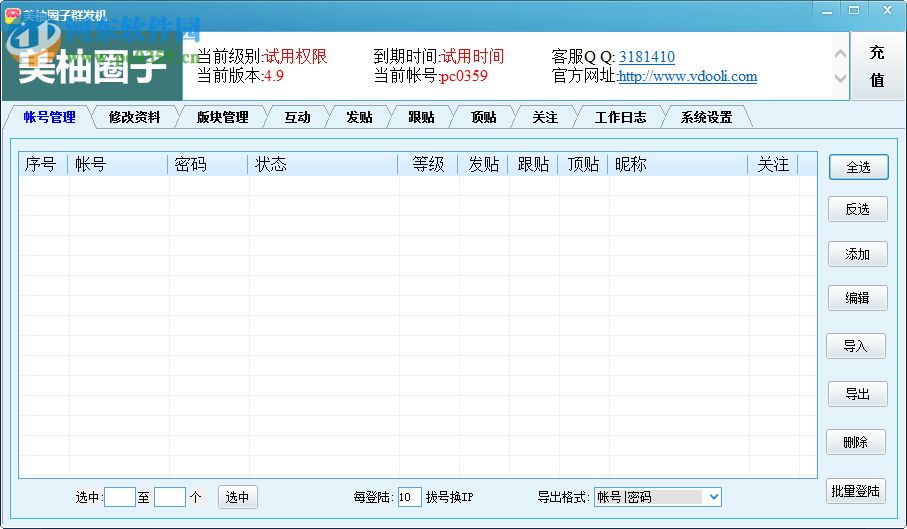907x529 pixels.
Task: Open the 版块管理 tab
Action: (x=222, y=117)
